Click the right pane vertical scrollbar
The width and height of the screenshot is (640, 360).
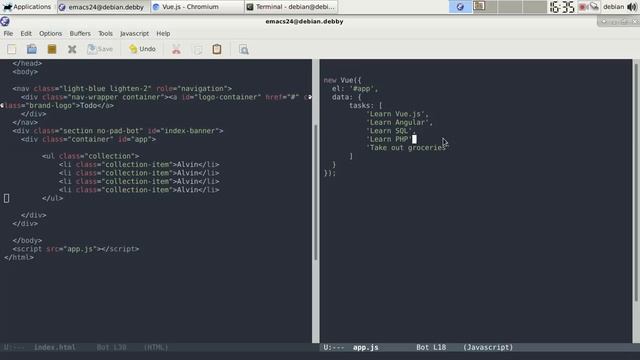pos(636,182)
